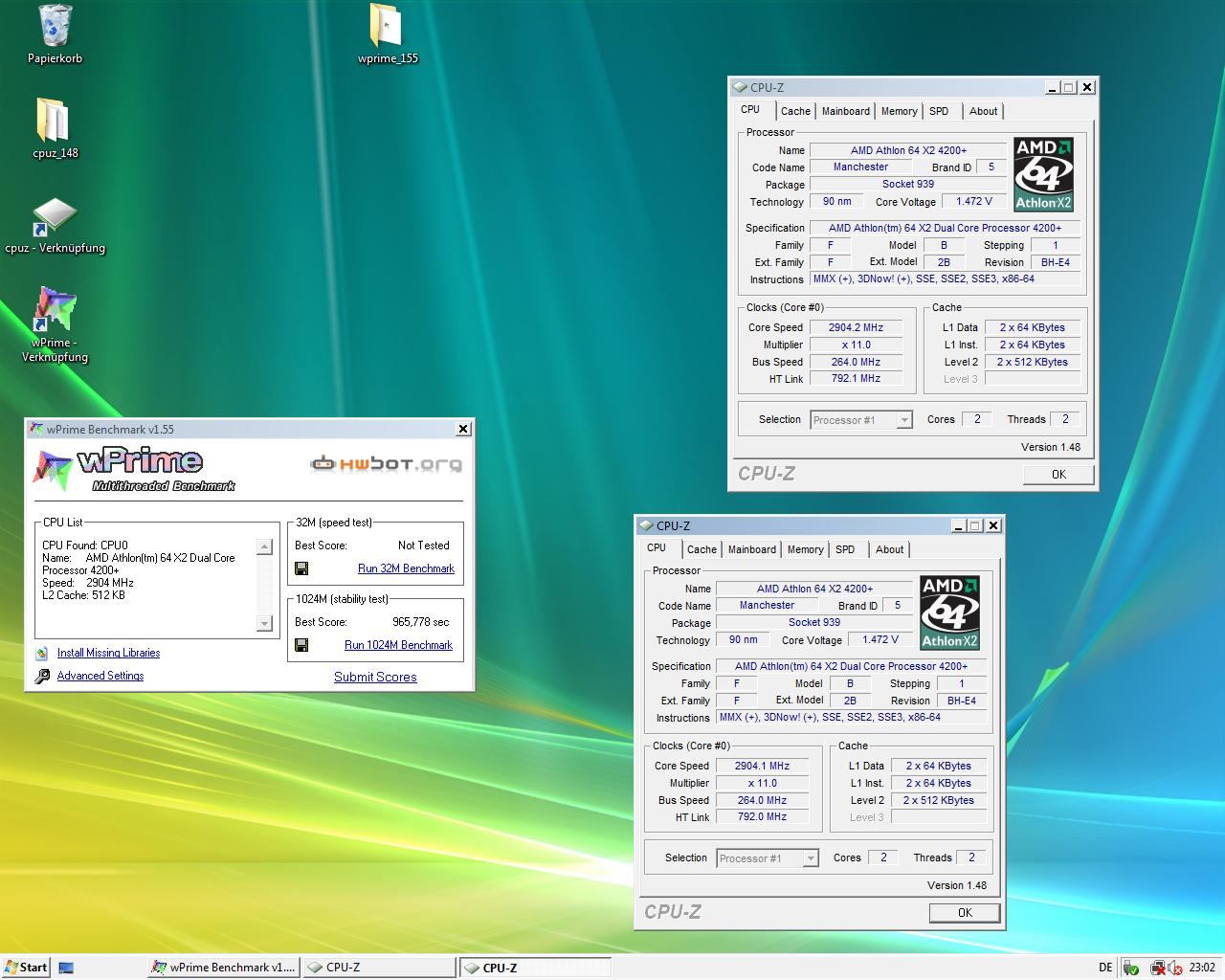This screenshot has width=1225, height=980.
Task: Open Memory tab in lower CPU-Z
Action: [x=805, y=549]
